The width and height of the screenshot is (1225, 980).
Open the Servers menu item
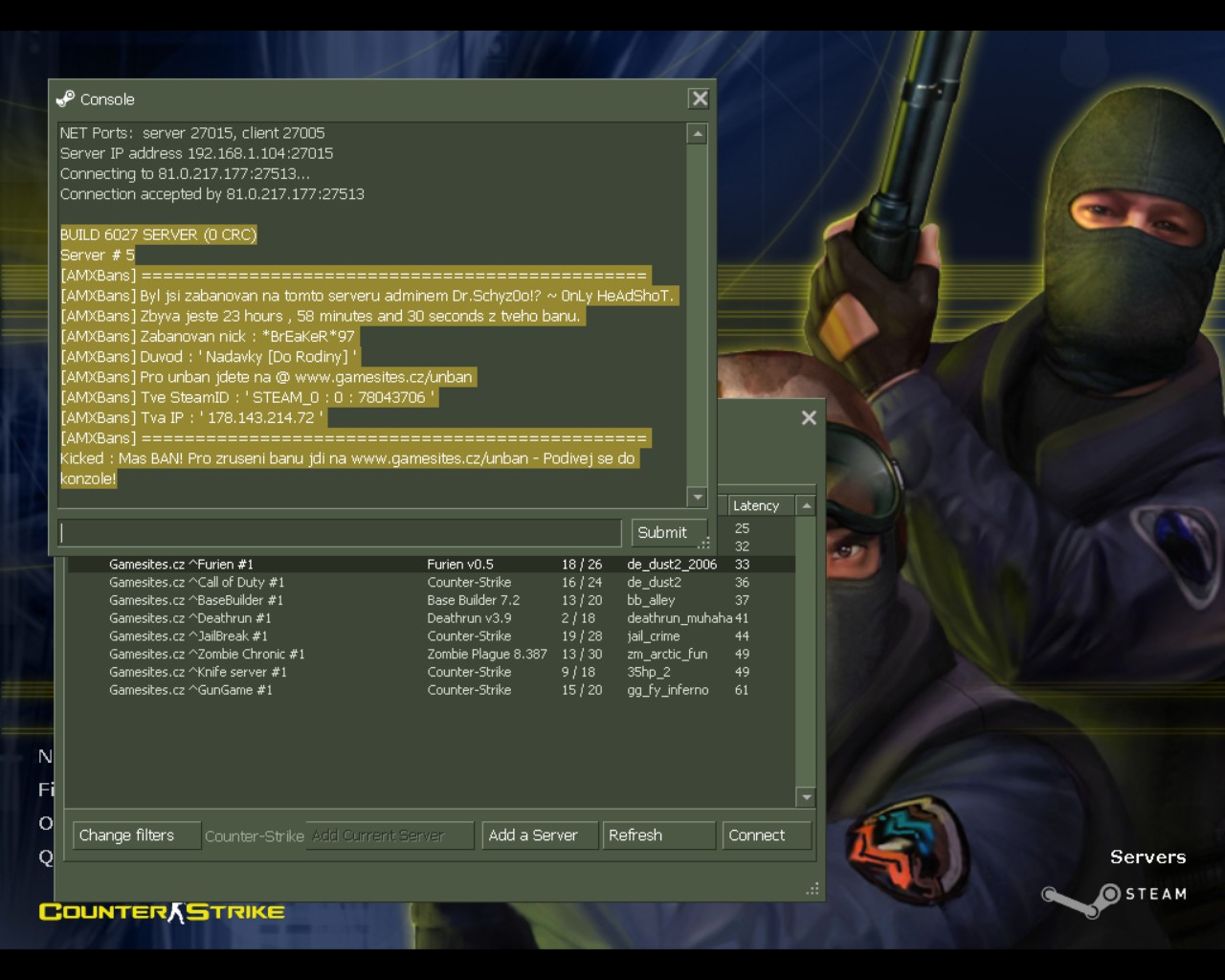pyautogui.click(x=1147, y=857)
